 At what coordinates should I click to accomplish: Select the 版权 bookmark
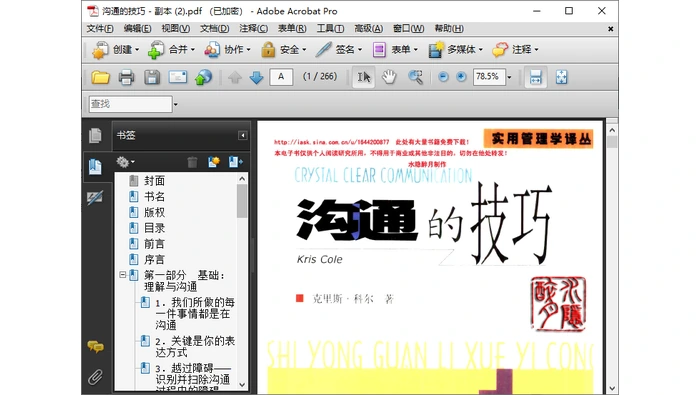point(154,212)
